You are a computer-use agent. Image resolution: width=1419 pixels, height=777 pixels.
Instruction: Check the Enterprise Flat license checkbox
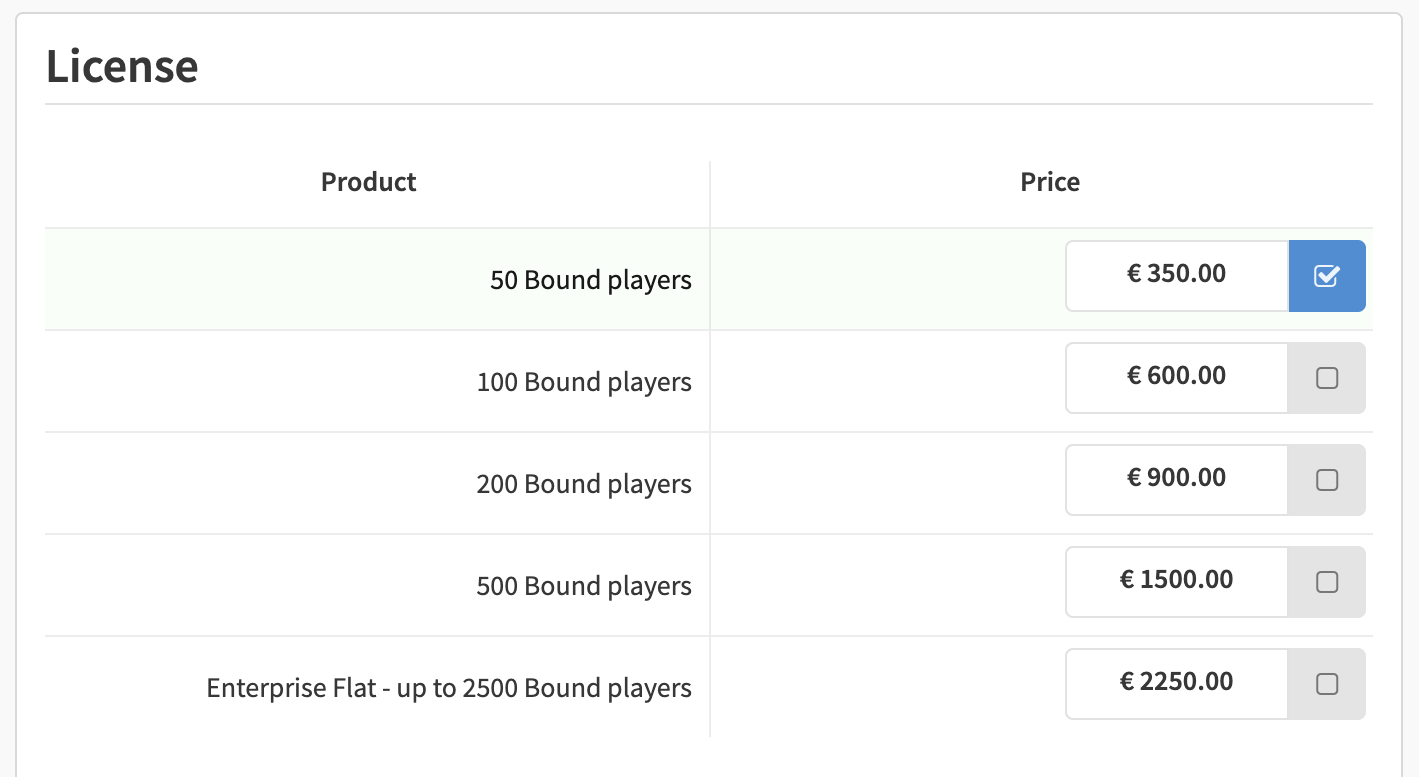click(x=1326, y=684)
